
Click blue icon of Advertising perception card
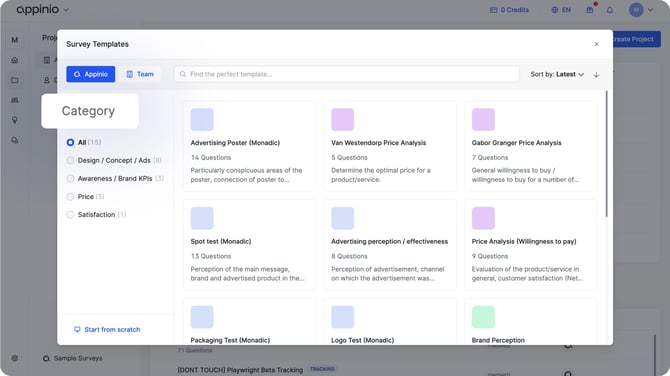point(343,218)
